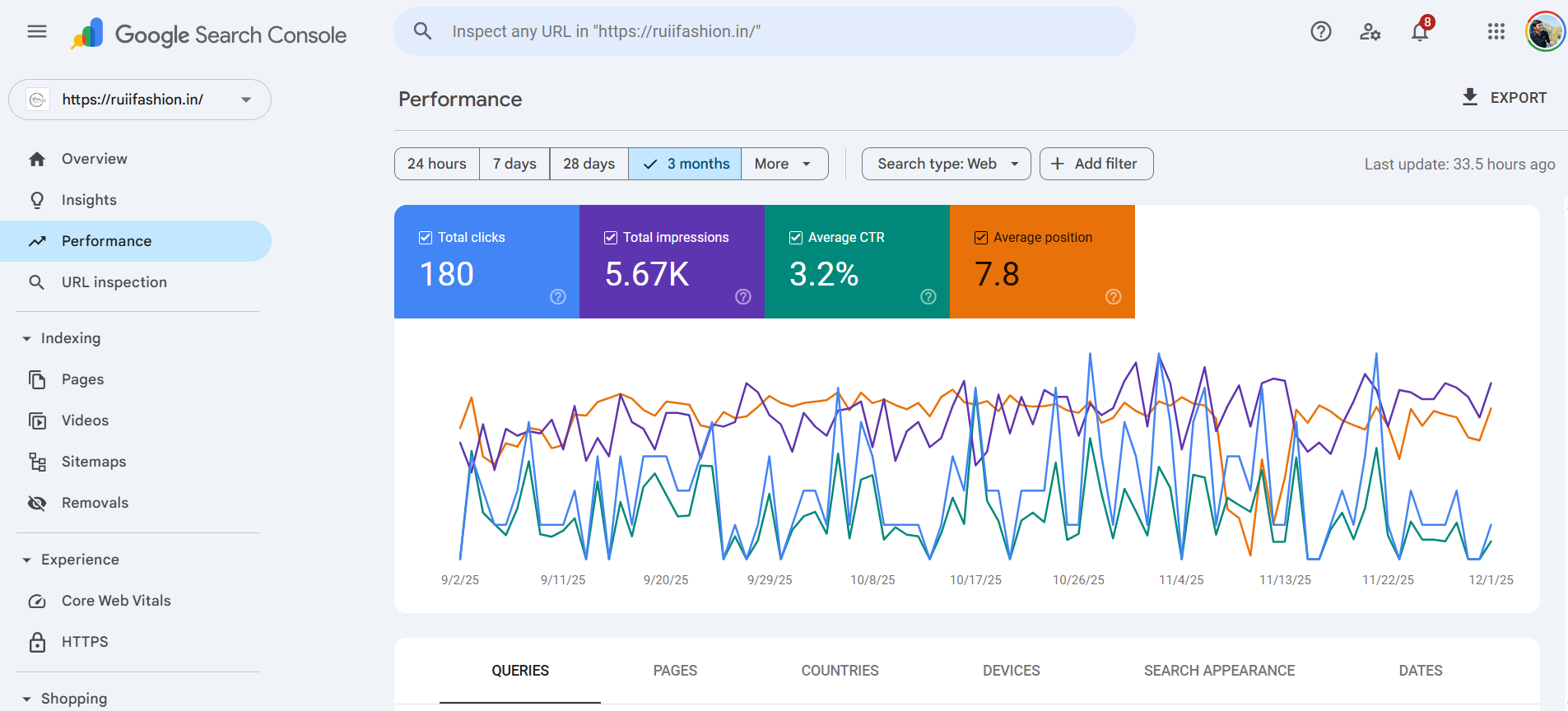Open the notifications bell
The height and width of the screenshot is (711, 1568).
click(1420, 32)
